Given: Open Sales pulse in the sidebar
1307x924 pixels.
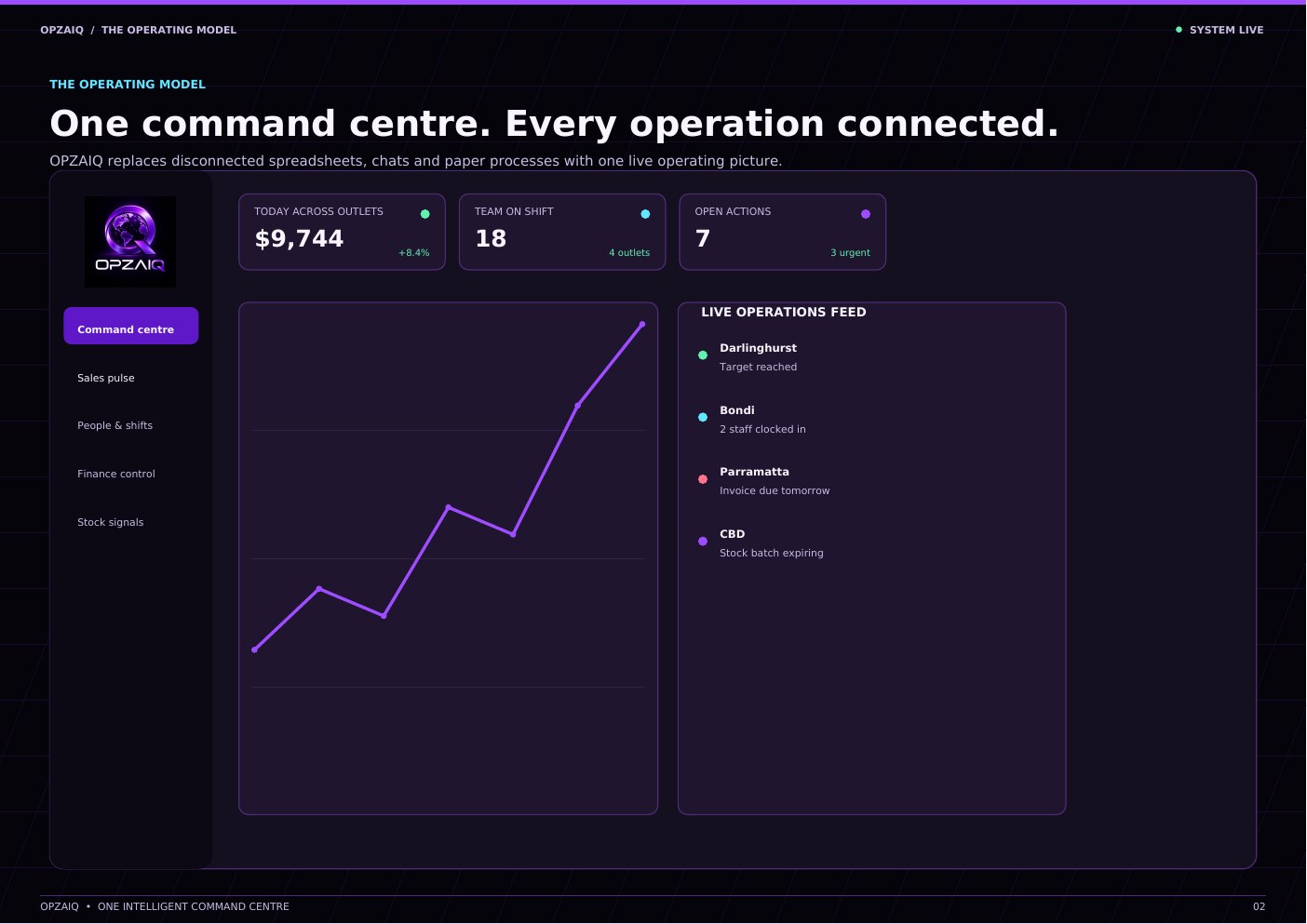Looking at the screenshot, I should (106, 378).
